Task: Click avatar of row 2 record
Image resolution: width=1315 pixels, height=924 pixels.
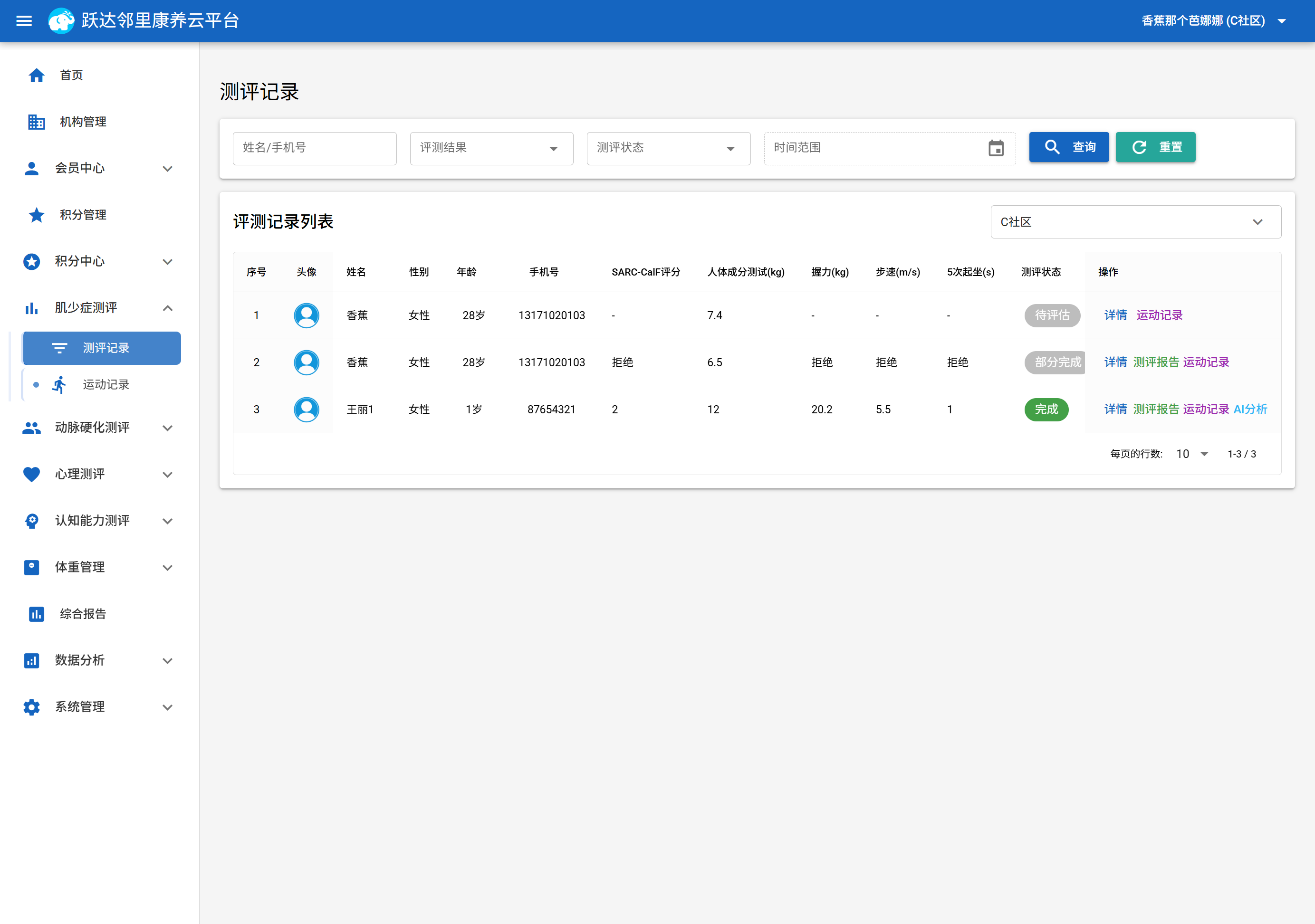Action: click(307, 362)
